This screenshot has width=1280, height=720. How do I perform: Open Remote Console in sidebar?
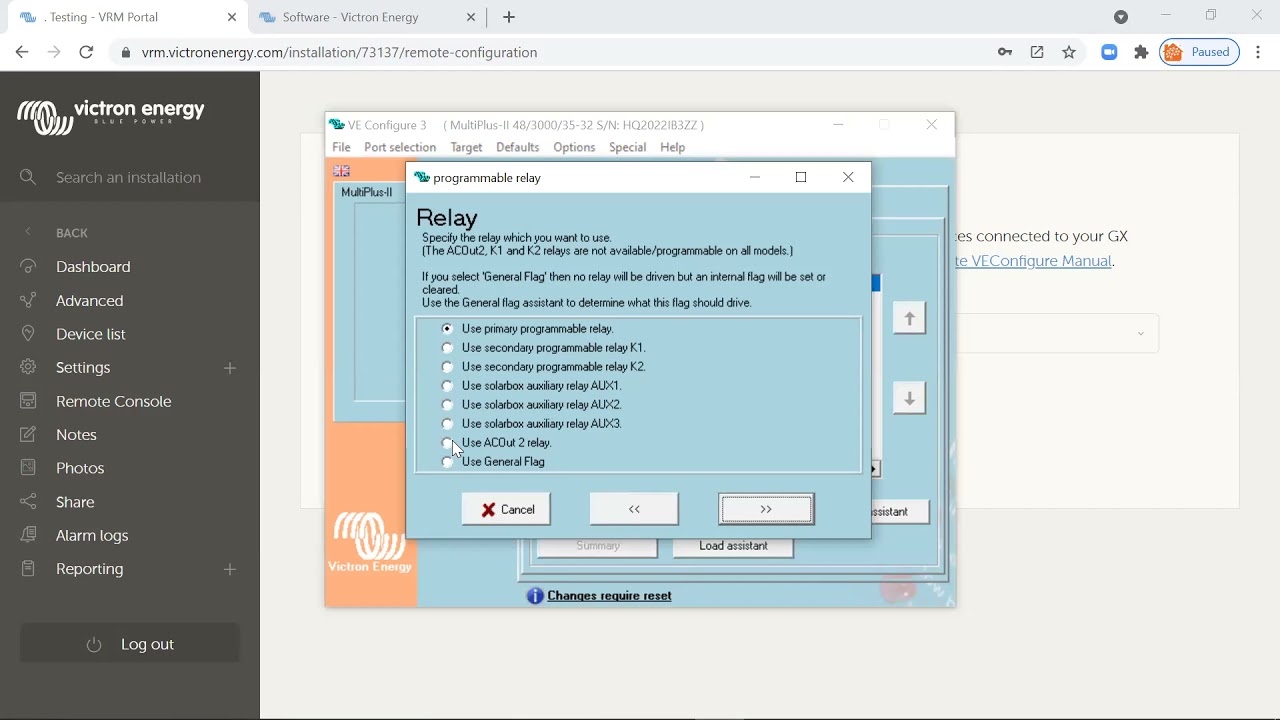click(114, 401)
